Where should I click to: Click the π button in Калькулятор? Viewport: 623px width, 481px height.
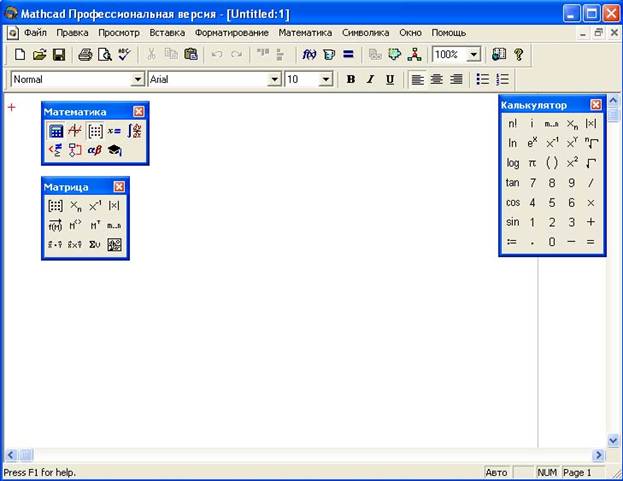[532, 163]
